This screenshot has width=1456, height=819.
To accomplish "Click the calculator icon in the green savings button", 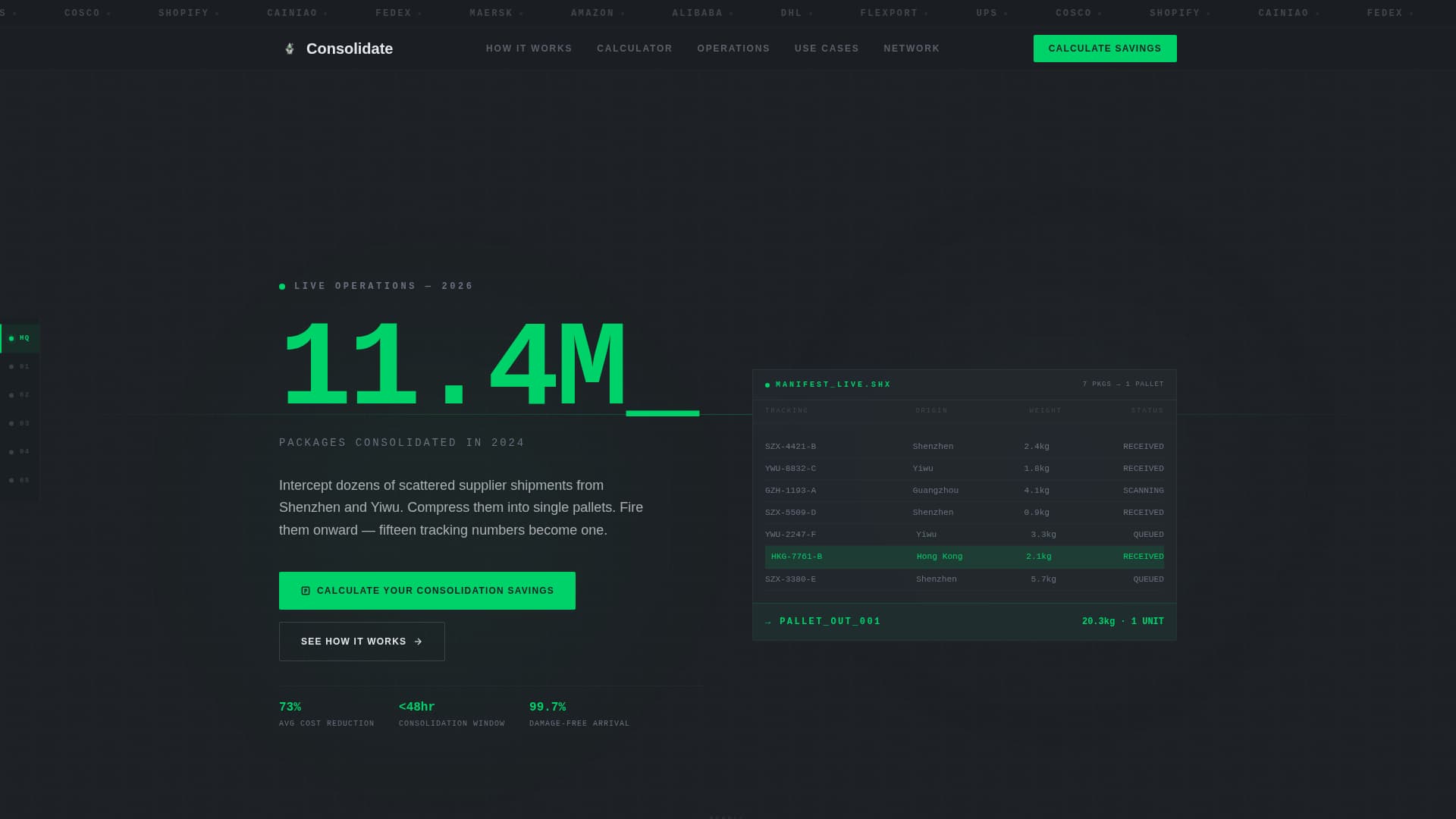I will click(x=306, y=591).
